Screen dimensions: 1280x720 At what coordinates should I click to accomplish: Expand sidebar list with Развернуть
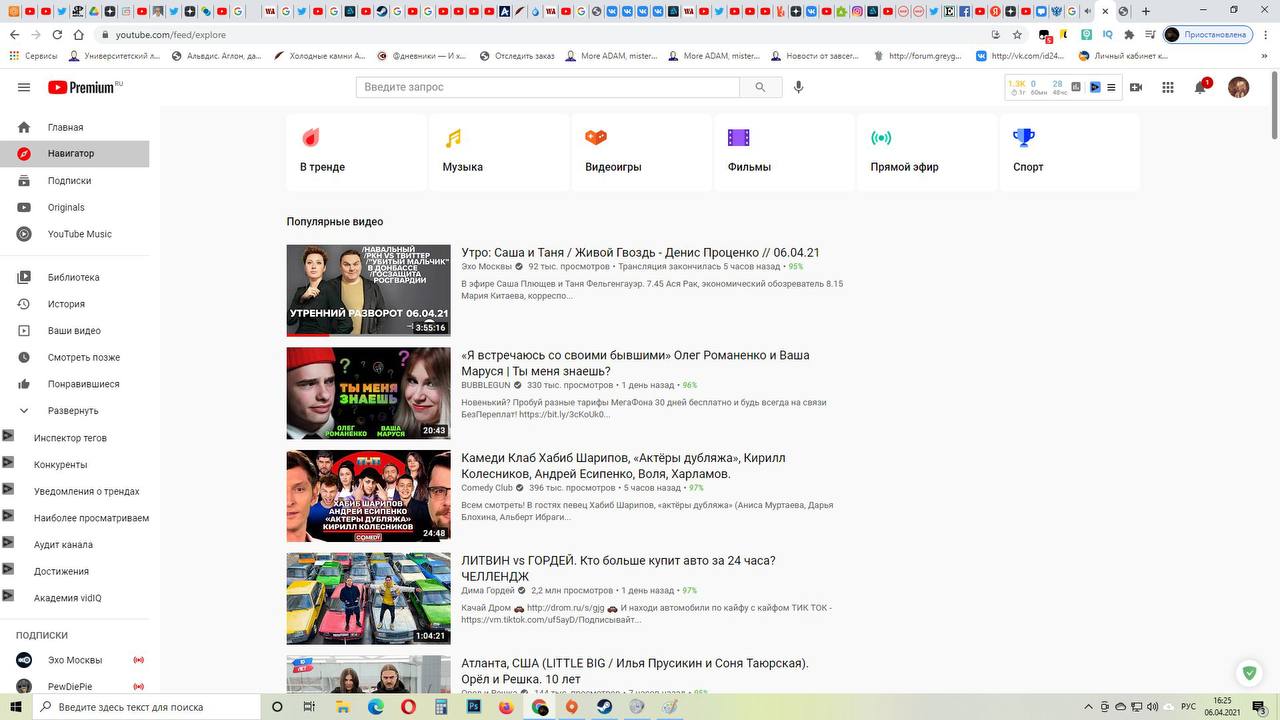75,411
